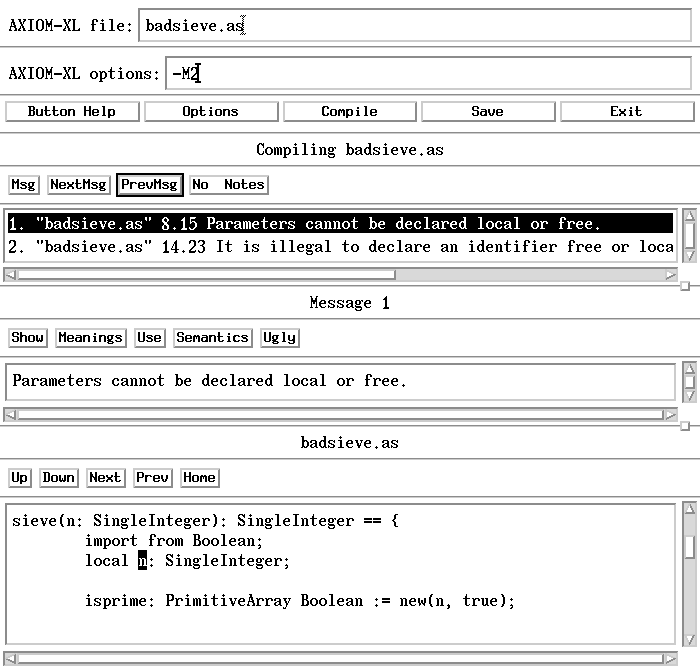Click the AXIOM-XL options input field

tap(428, 73)
